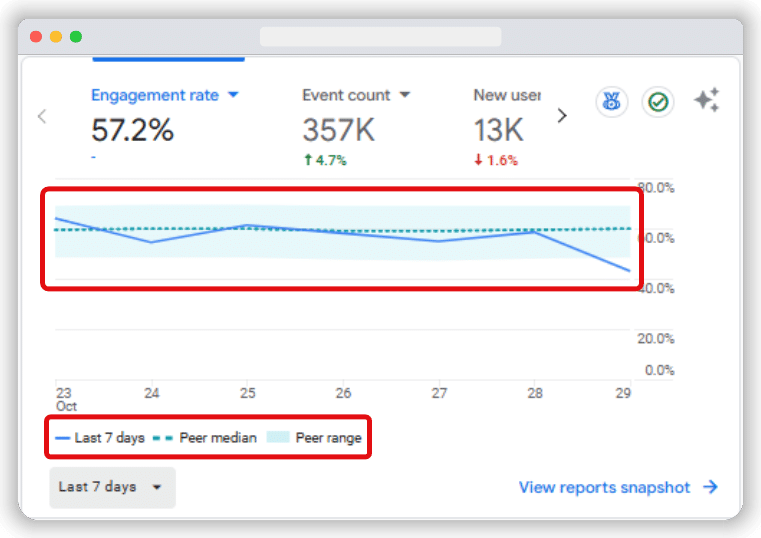The image size is (761, 538).
Task: Open the View reports snapshot link
Action: pyautogui.click(x=618, y=487)
